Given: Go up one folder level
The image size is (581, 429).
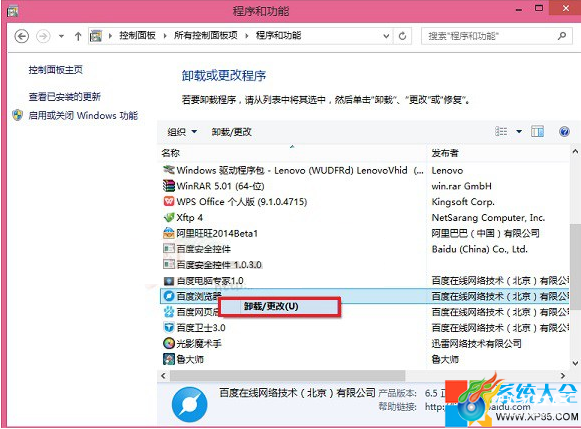Looking at the screenshot, I should [78, 36].
